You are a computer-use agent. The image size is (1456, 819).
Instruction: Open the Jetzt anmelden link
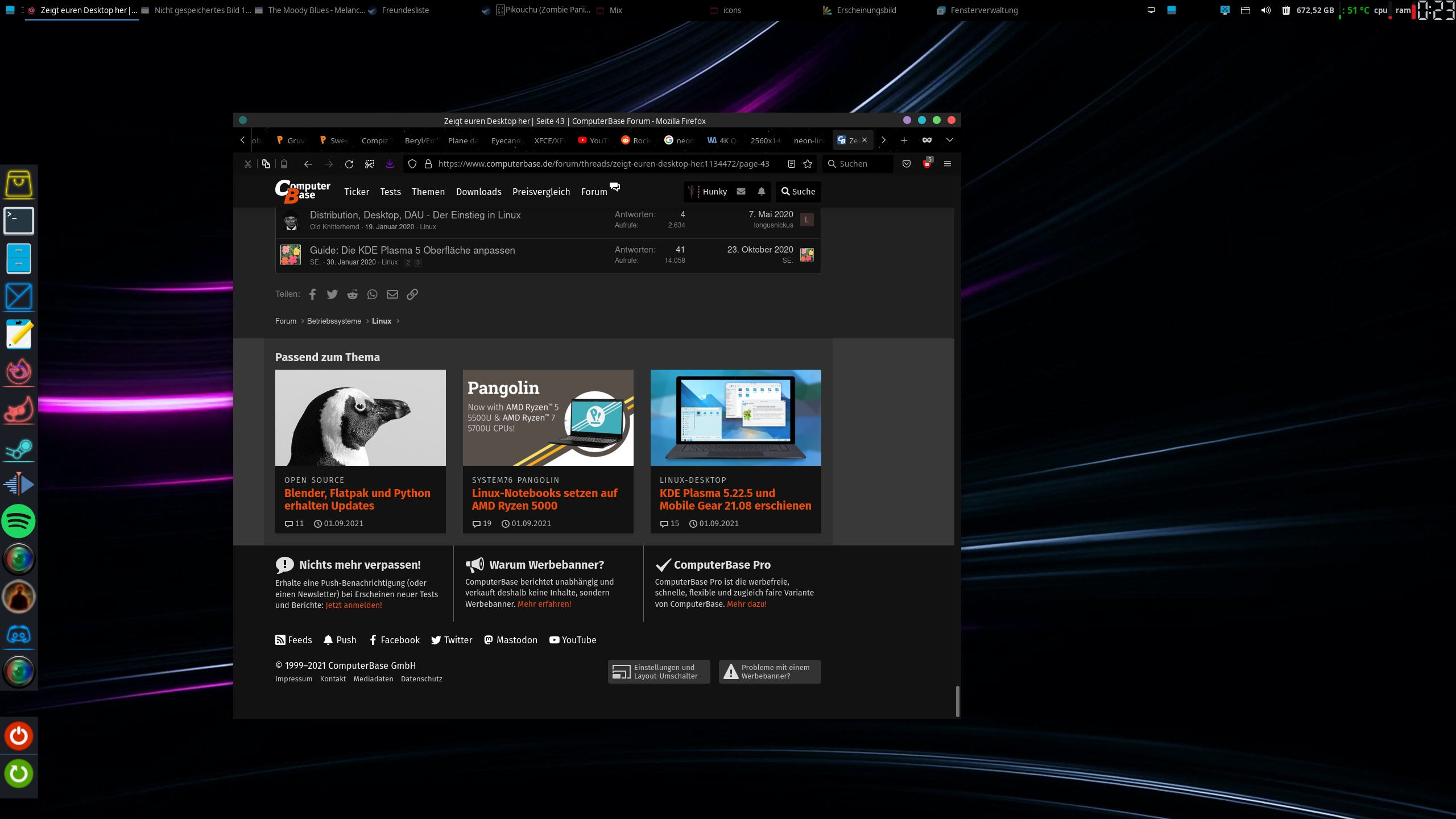point(353,605)
